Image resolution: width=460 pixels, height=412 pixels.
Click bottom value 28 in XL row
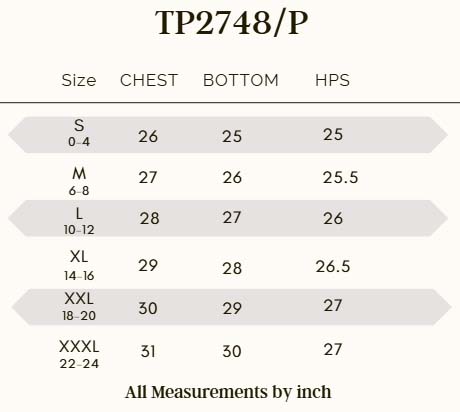[232, 268]
